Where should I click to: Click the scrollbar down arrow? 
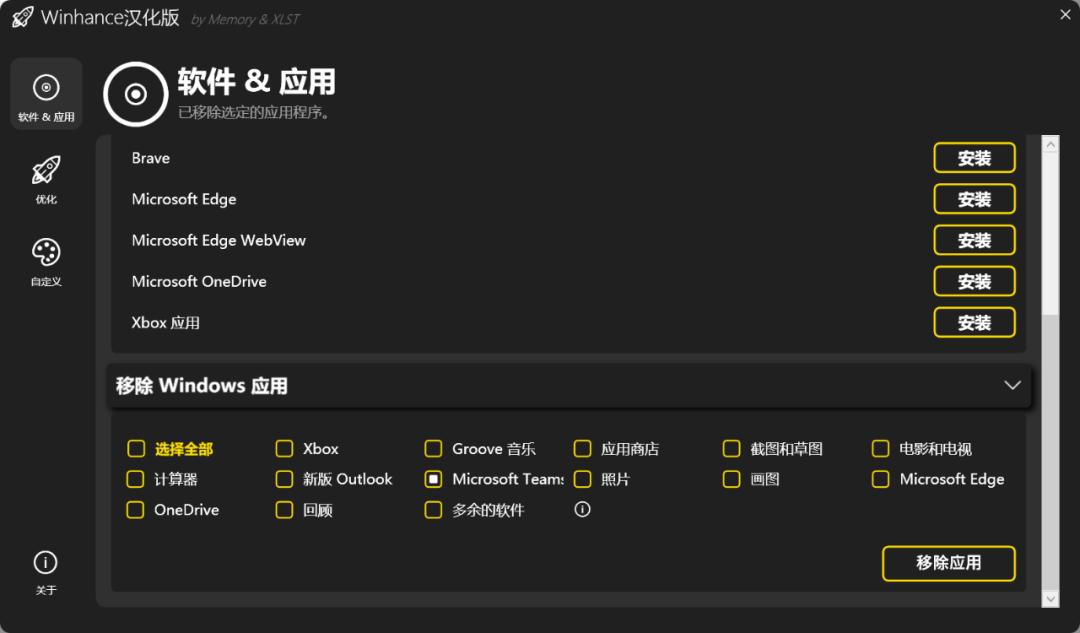click(1050, 599)
